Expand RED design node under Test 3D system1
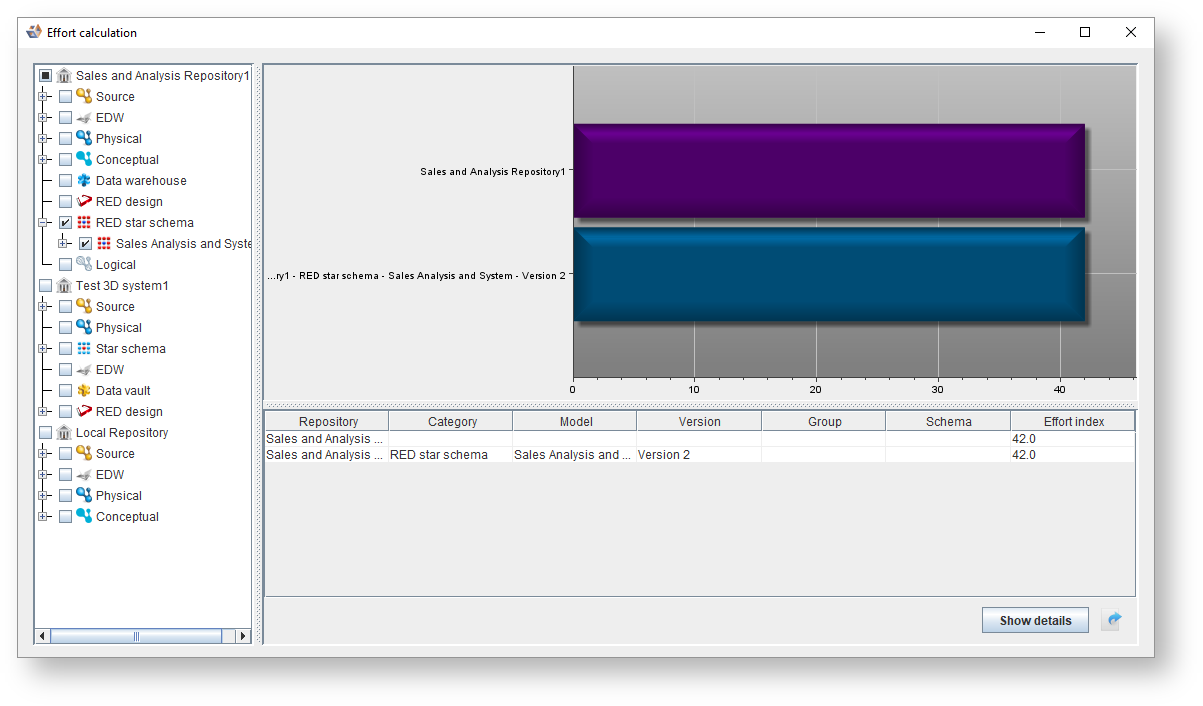Screen dimensions: 1203x706 (x=43, y=412)
